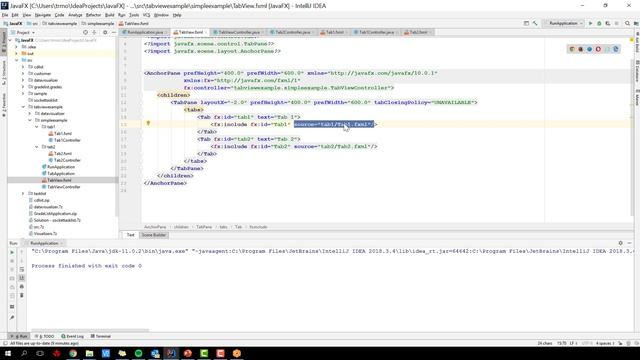The height and width of the screenshot is (360, 640).
Task: Toggle scroll to end in Run console
Action: point(22,278)
